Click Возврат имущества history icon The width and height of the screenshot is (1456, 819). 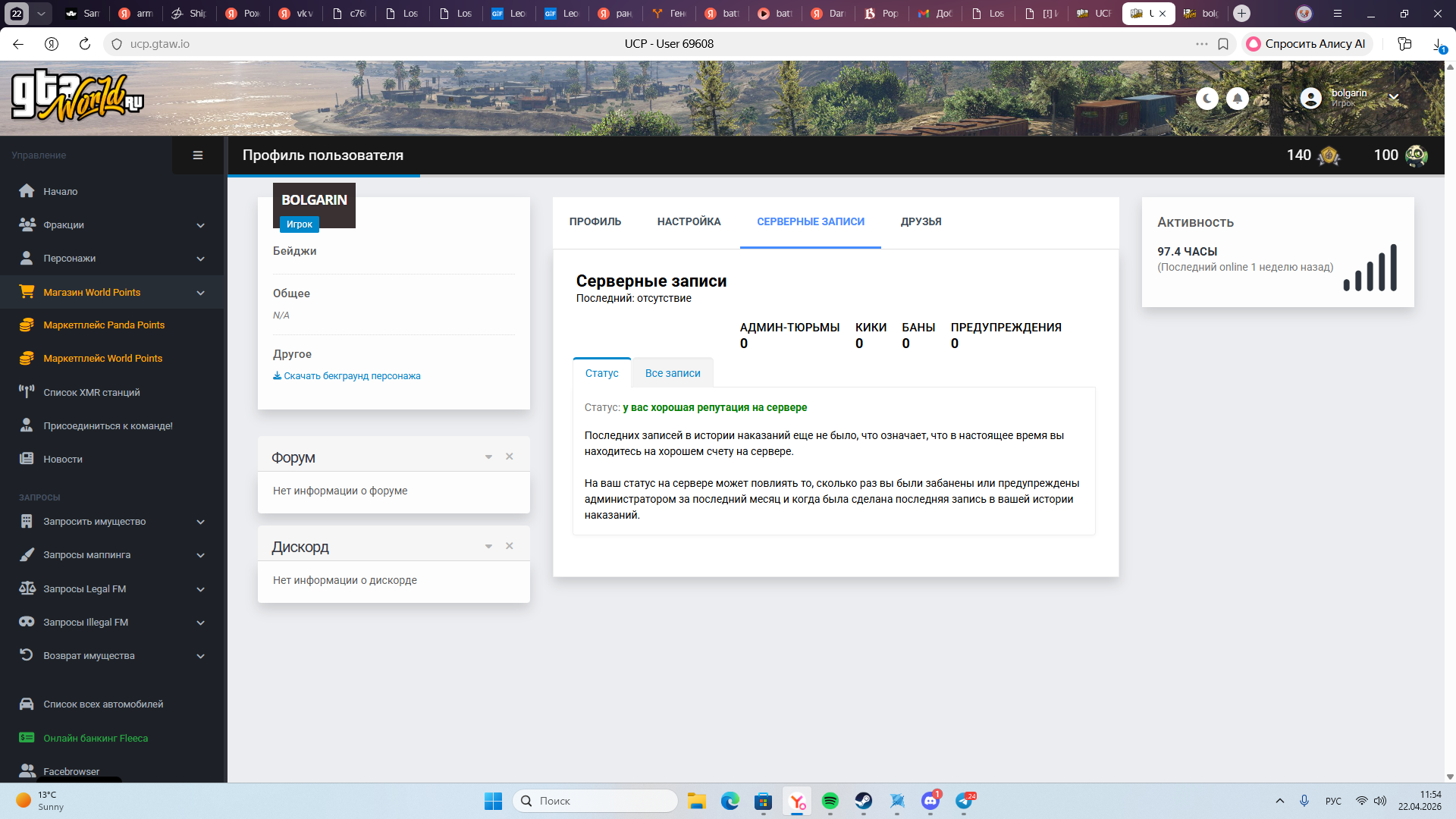[x=27, y=655]
